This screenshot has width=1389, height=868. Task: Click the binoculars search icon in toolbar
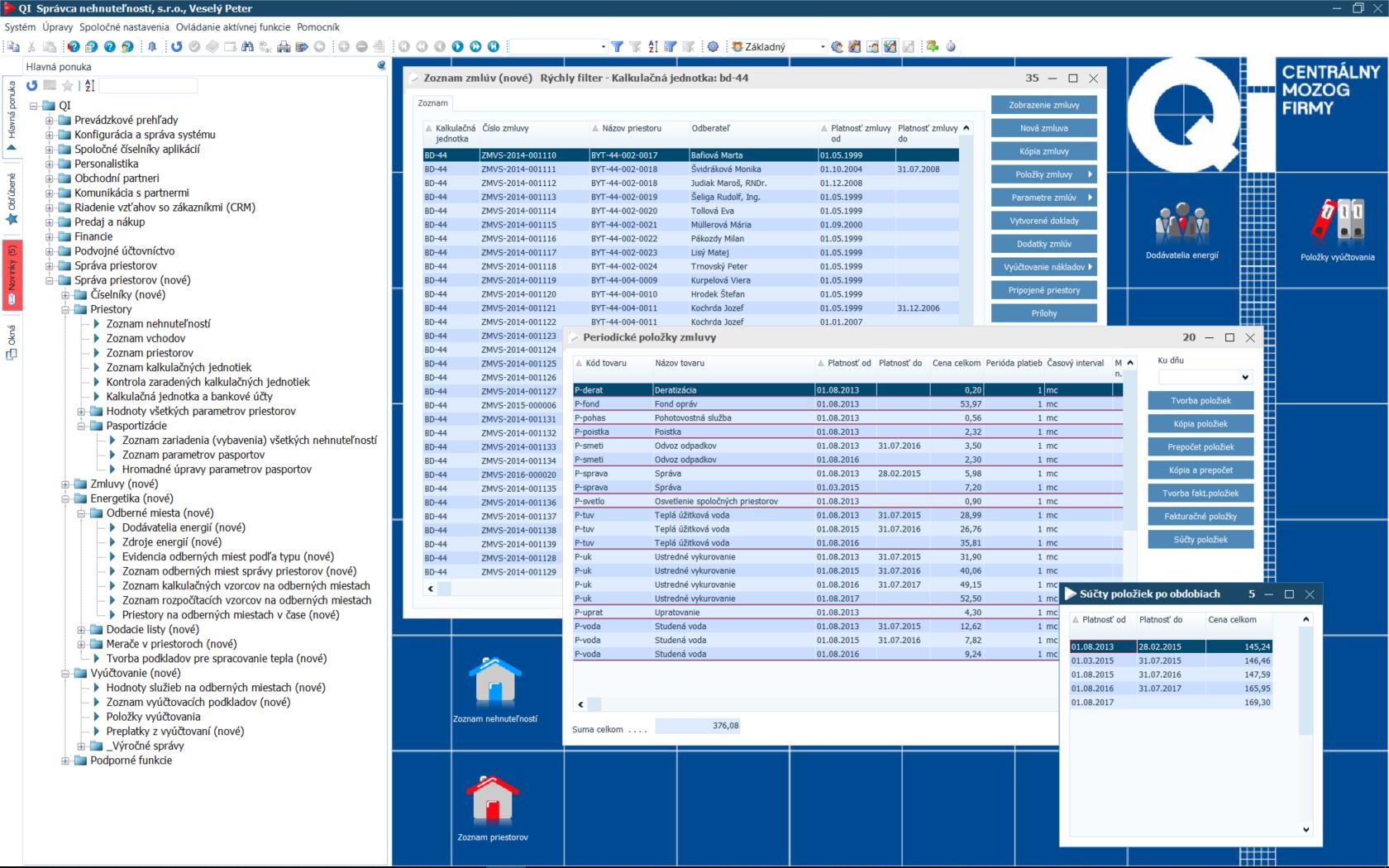(247, 47)
